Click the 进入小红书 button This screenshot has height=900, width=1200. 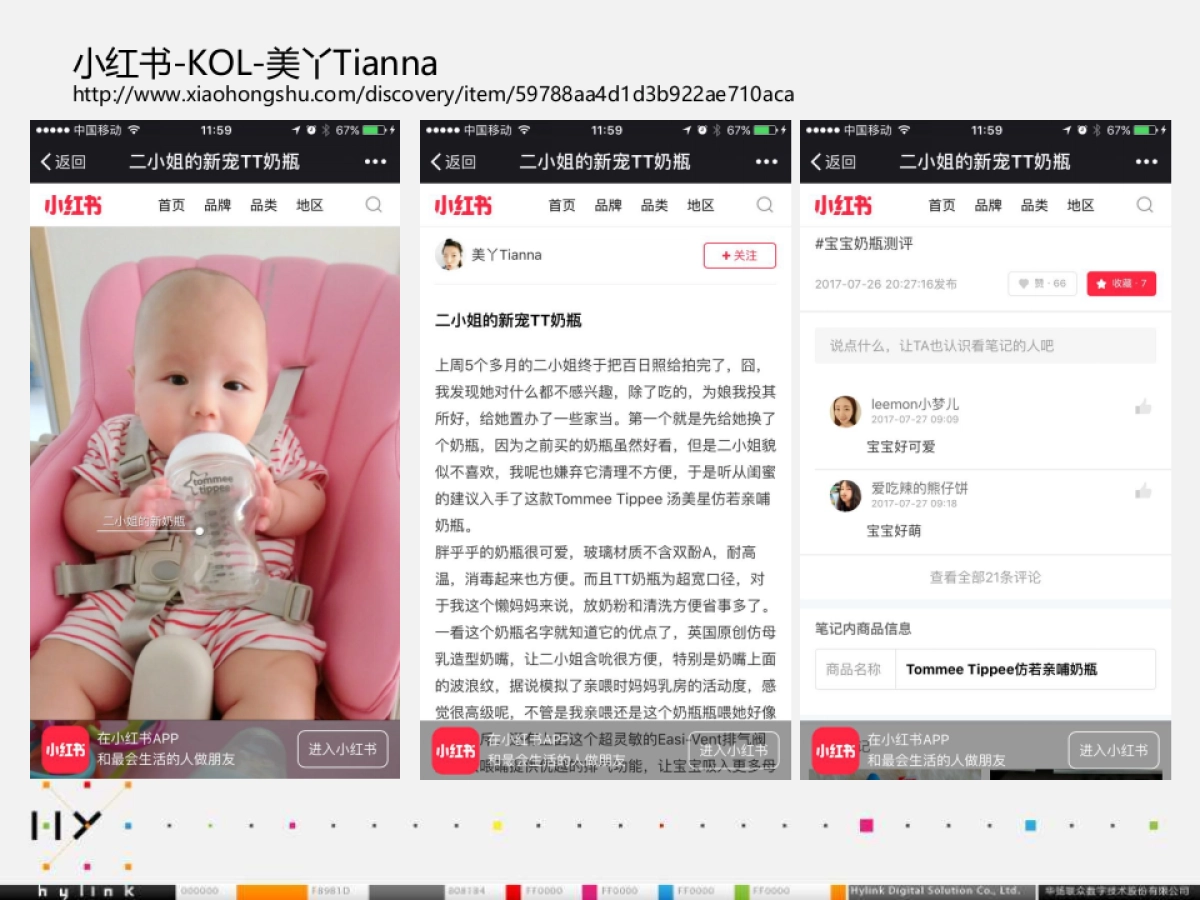[x=342, y=749]
